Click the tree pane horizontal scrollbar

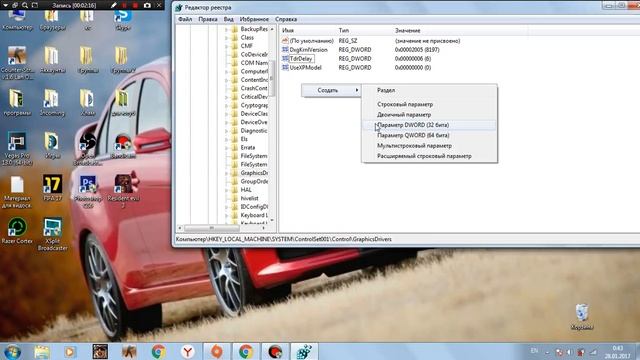click(212, 228)
